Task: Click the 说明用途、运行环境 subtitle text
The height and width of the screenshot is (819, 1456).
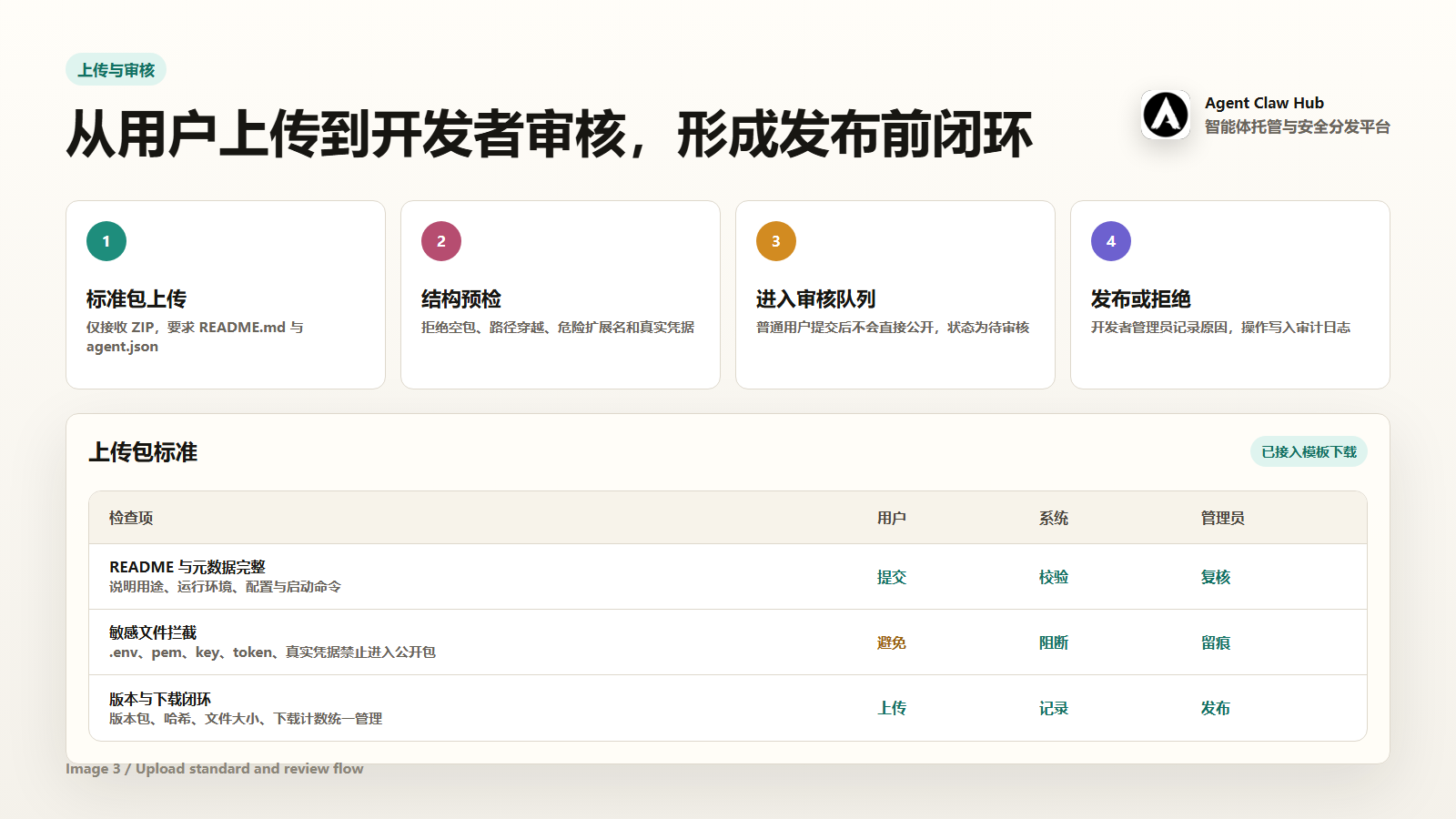Action: [225, 587]
